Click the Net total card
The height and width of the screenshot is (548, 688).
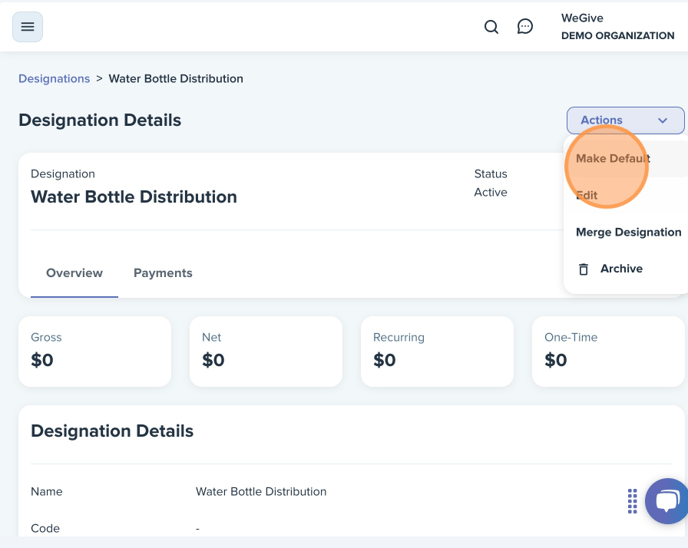266,351
